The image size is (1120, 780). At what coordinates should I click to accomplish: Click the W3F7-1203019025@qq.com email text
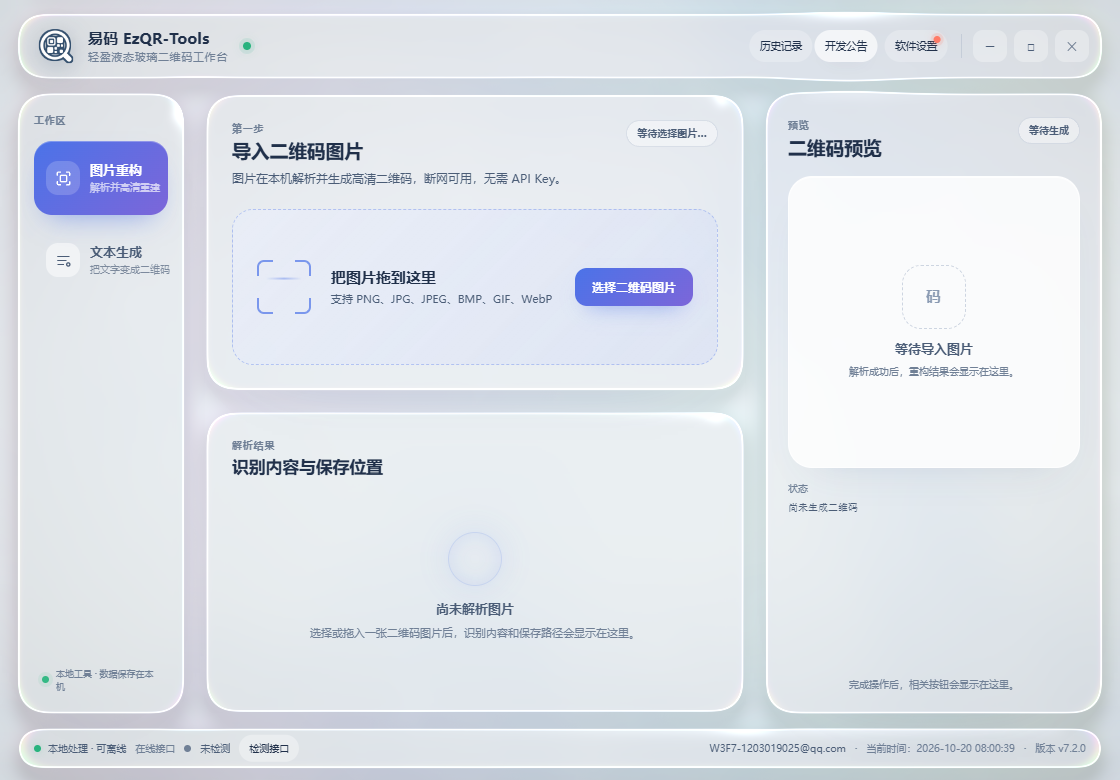(777, 749)
